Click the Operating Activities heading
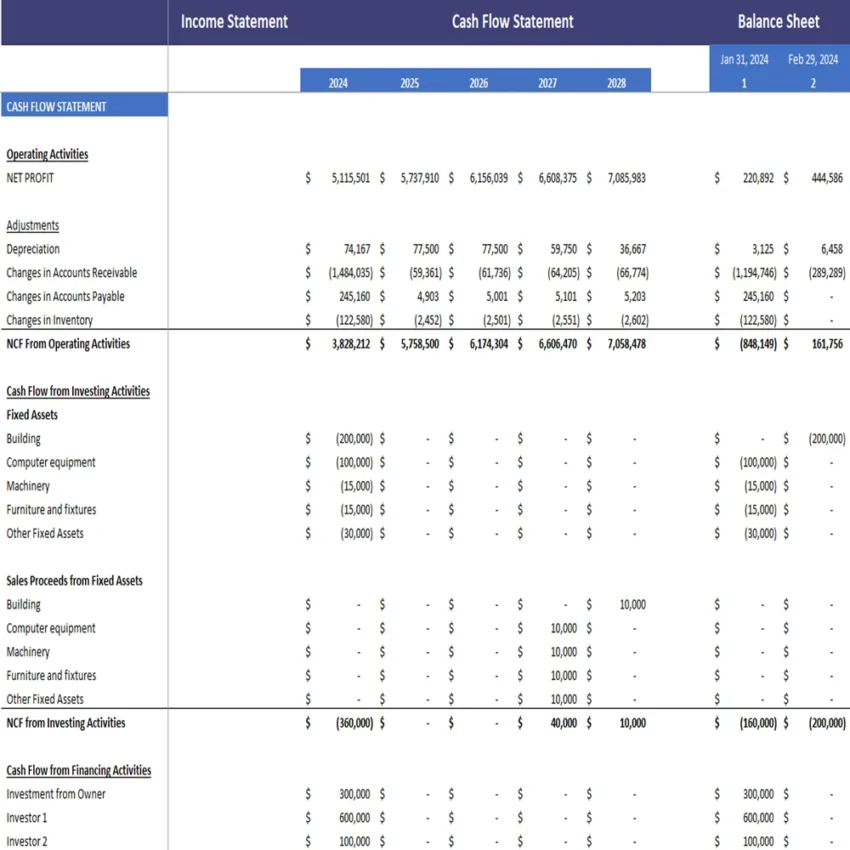Image resolution: width=850 pixels, height=850 pixels. tap(46, 154)
